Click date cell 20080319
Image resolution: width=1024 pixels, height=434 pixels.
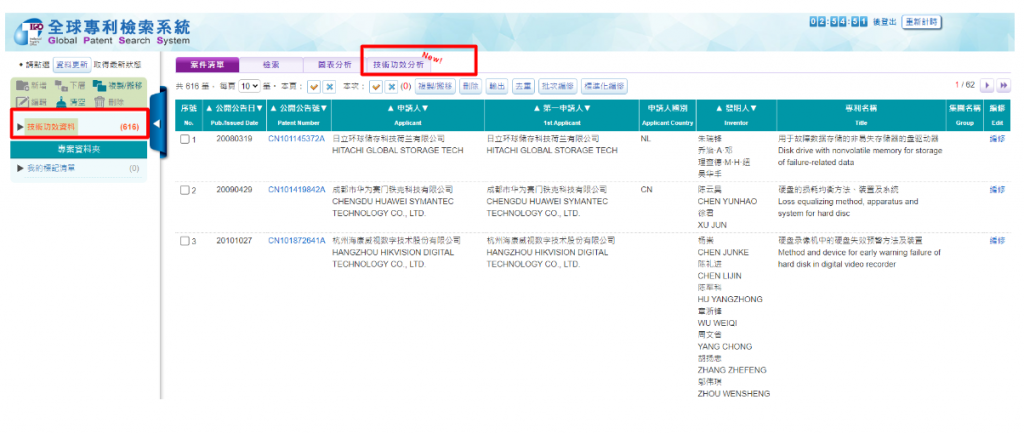pyautogui.click(x=232, y=139)
